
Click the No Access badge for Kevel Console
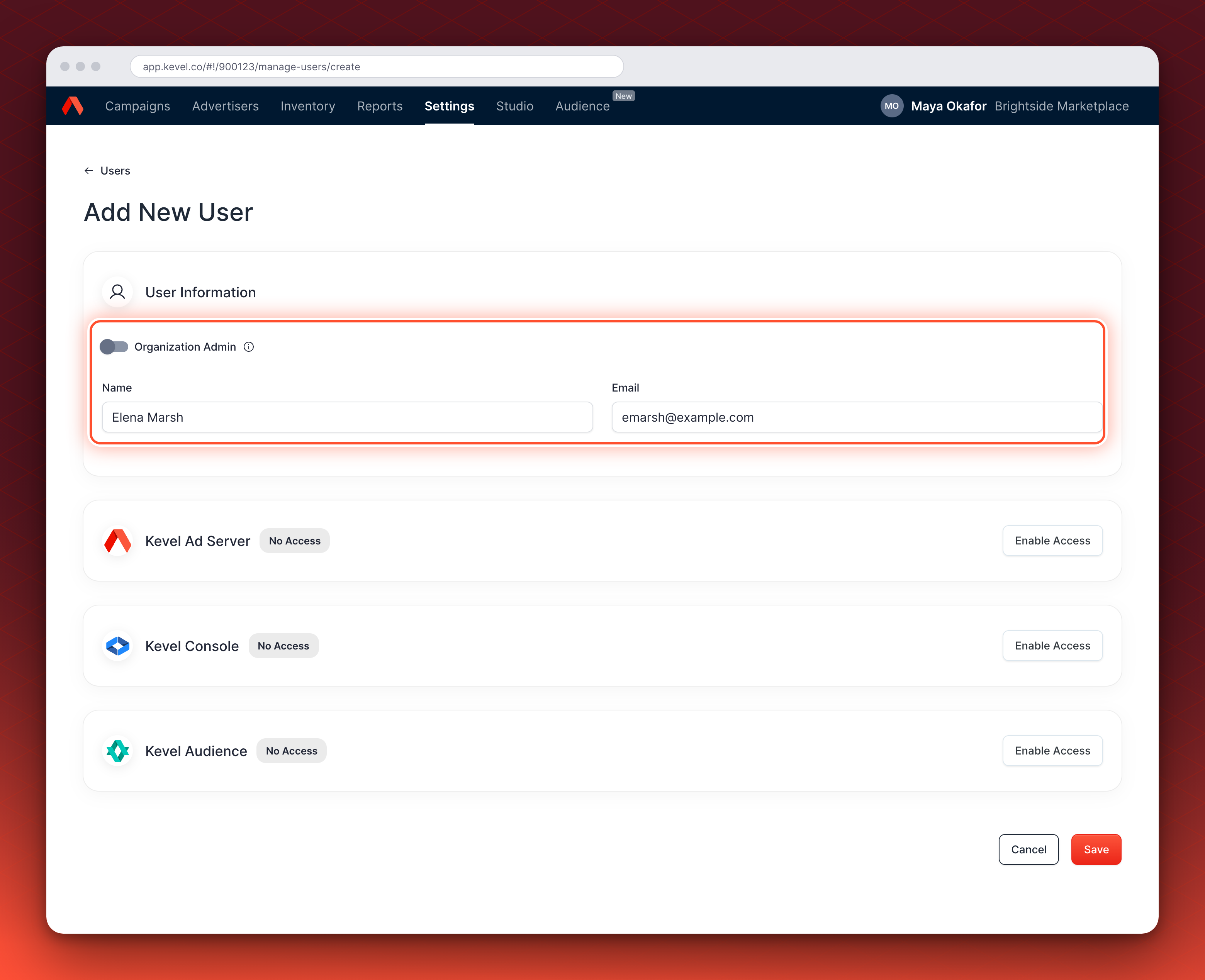tap(283, 646)
